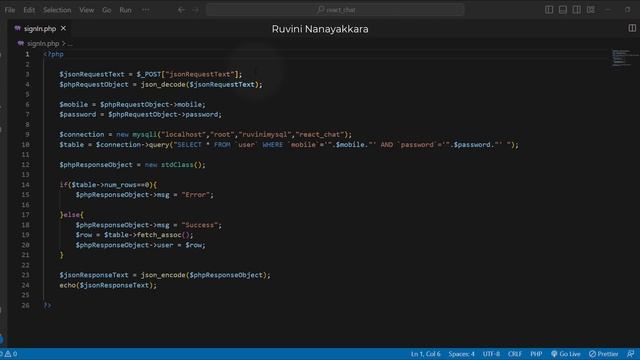Click signIn.php in the breadcrumb
Viewport: 640px width, 360px height.
[43, 43]
